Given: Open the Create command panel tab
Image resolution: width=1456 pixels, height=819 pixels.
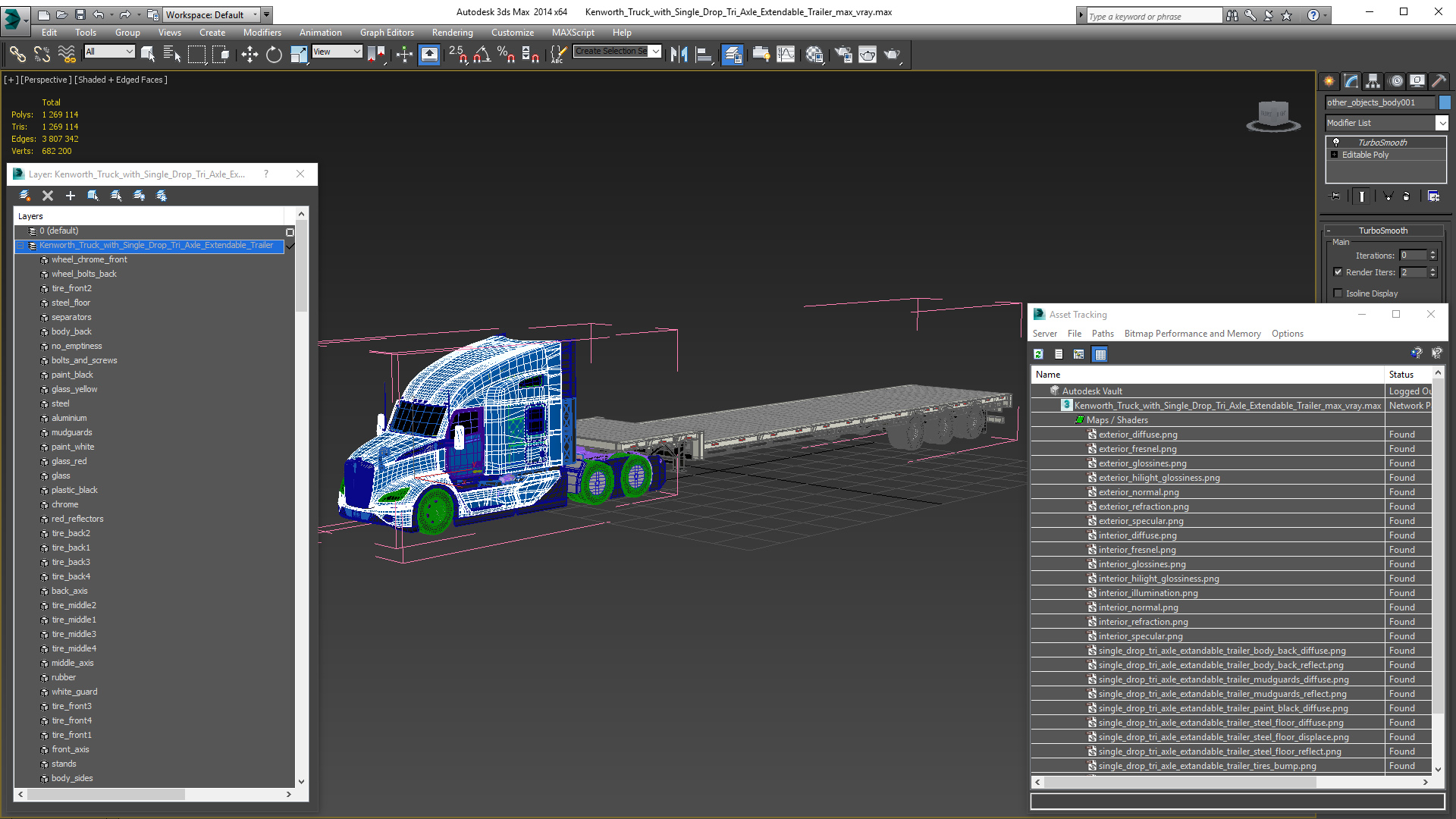Looking at the screenshot, I should 1329,81.
